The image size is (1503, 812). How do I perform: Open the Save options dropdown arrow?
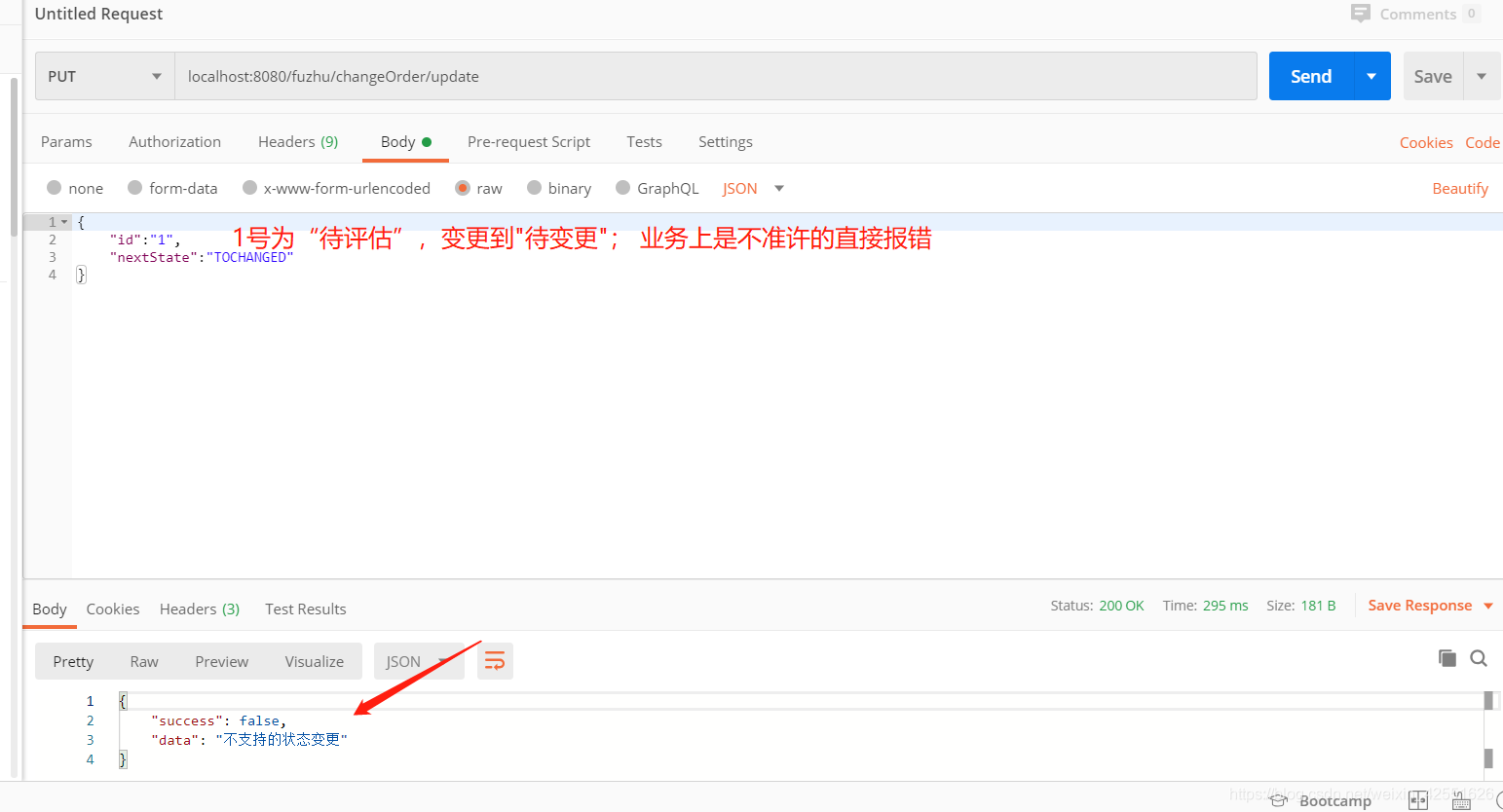(x=1482, y=76)
